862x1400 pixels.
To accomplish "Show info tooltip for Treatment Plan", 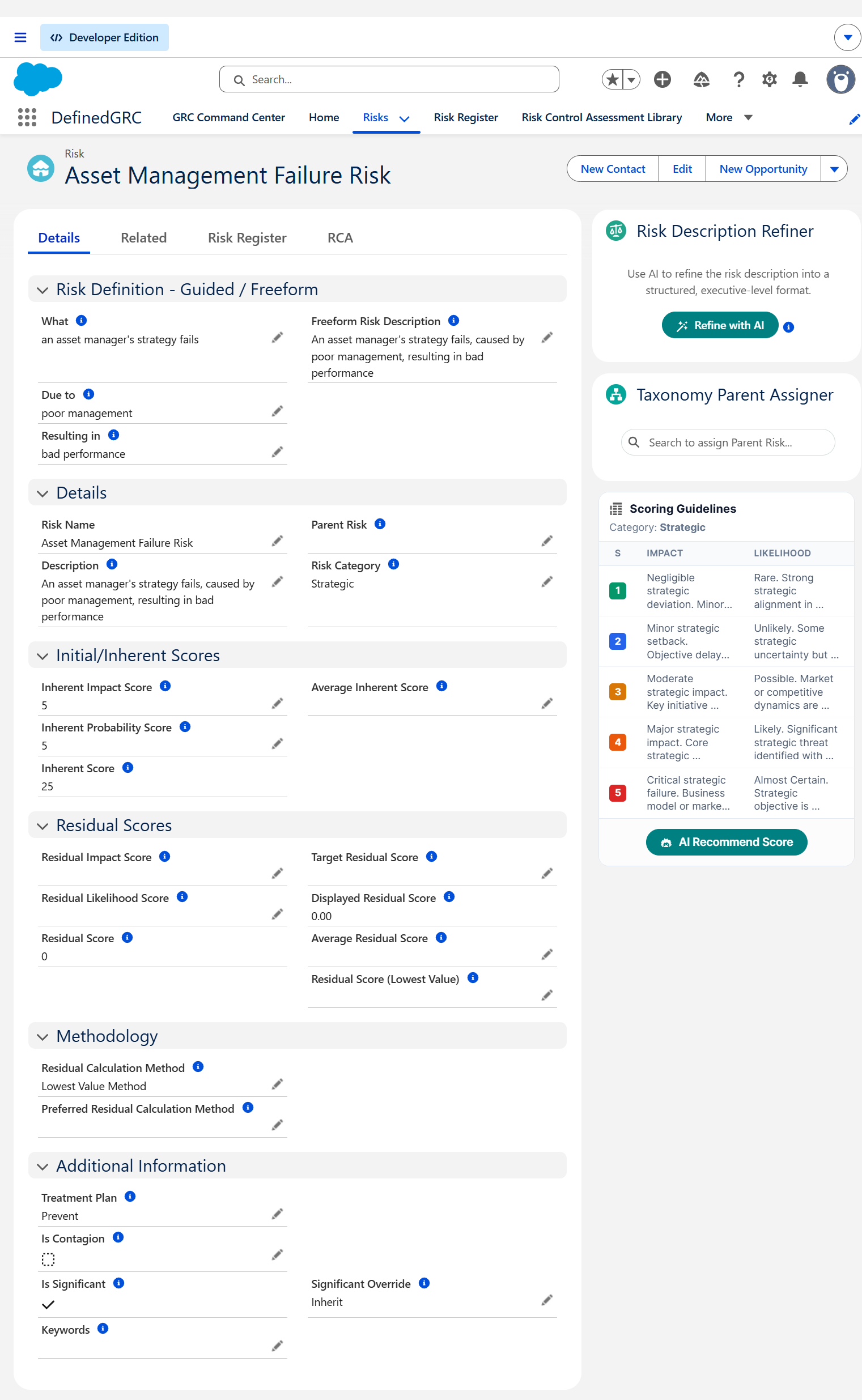I will (x=130, y=1196).
